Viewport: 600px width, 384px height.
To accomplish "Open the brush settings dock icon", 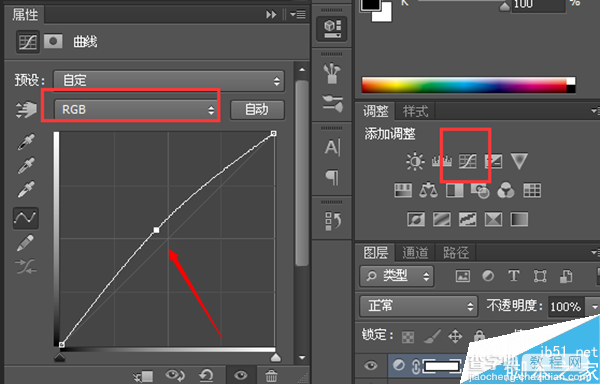I will [x=333, y=103].
